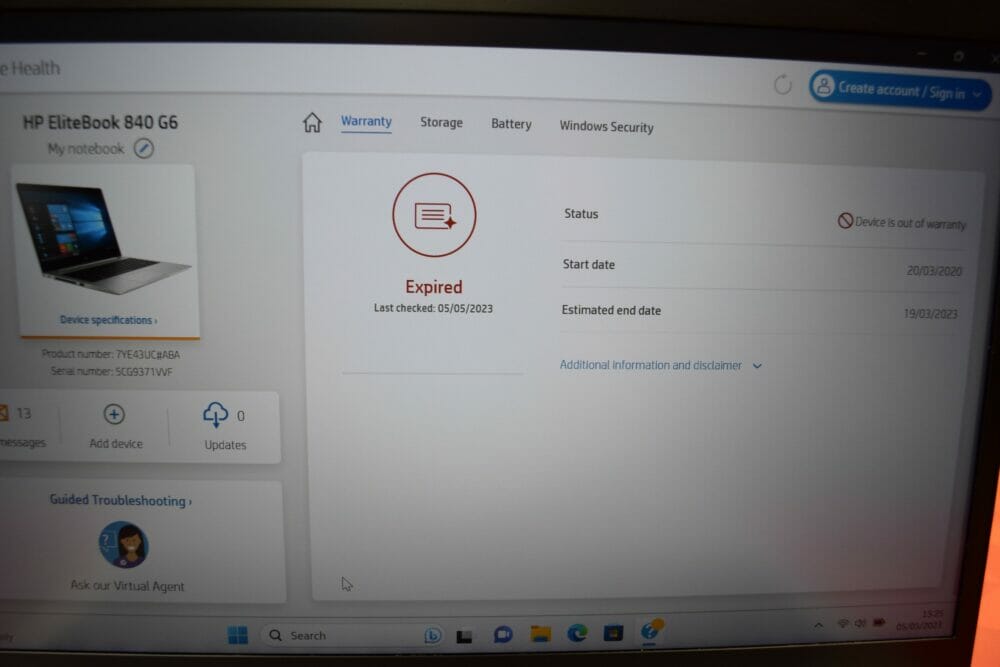1000x667 pixels.
Task: Click the HP EliteBook 840 G6 title
Action: coord(100,122)
